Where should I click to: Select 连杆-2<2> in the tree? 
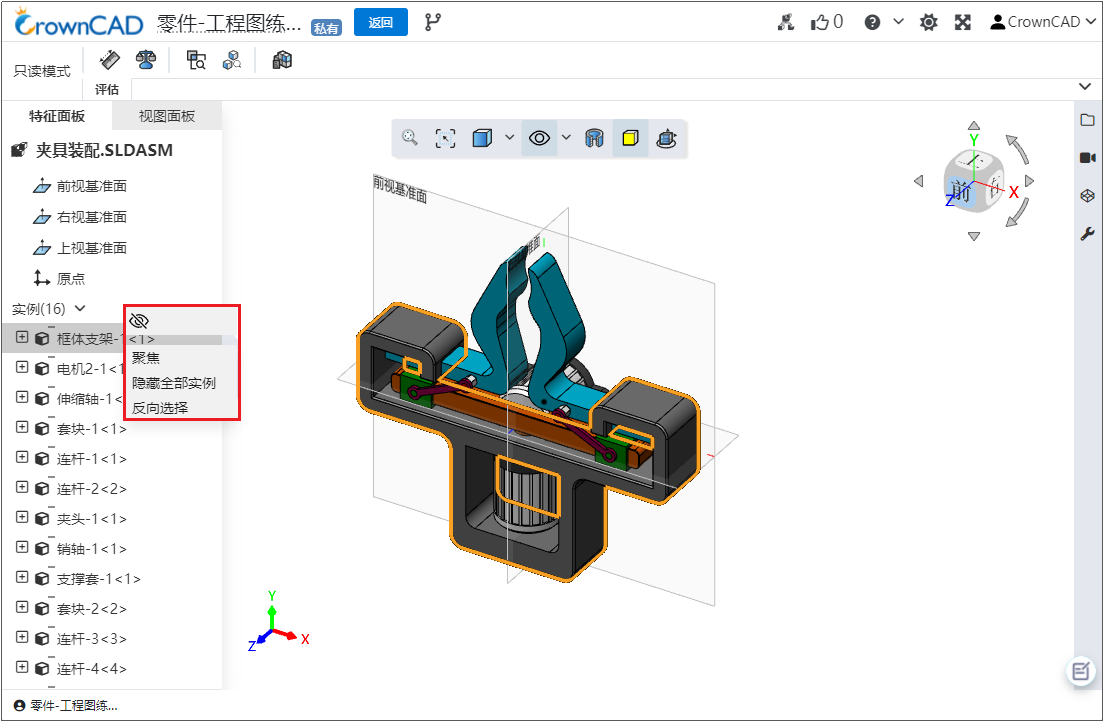click(x=92, y=489)
